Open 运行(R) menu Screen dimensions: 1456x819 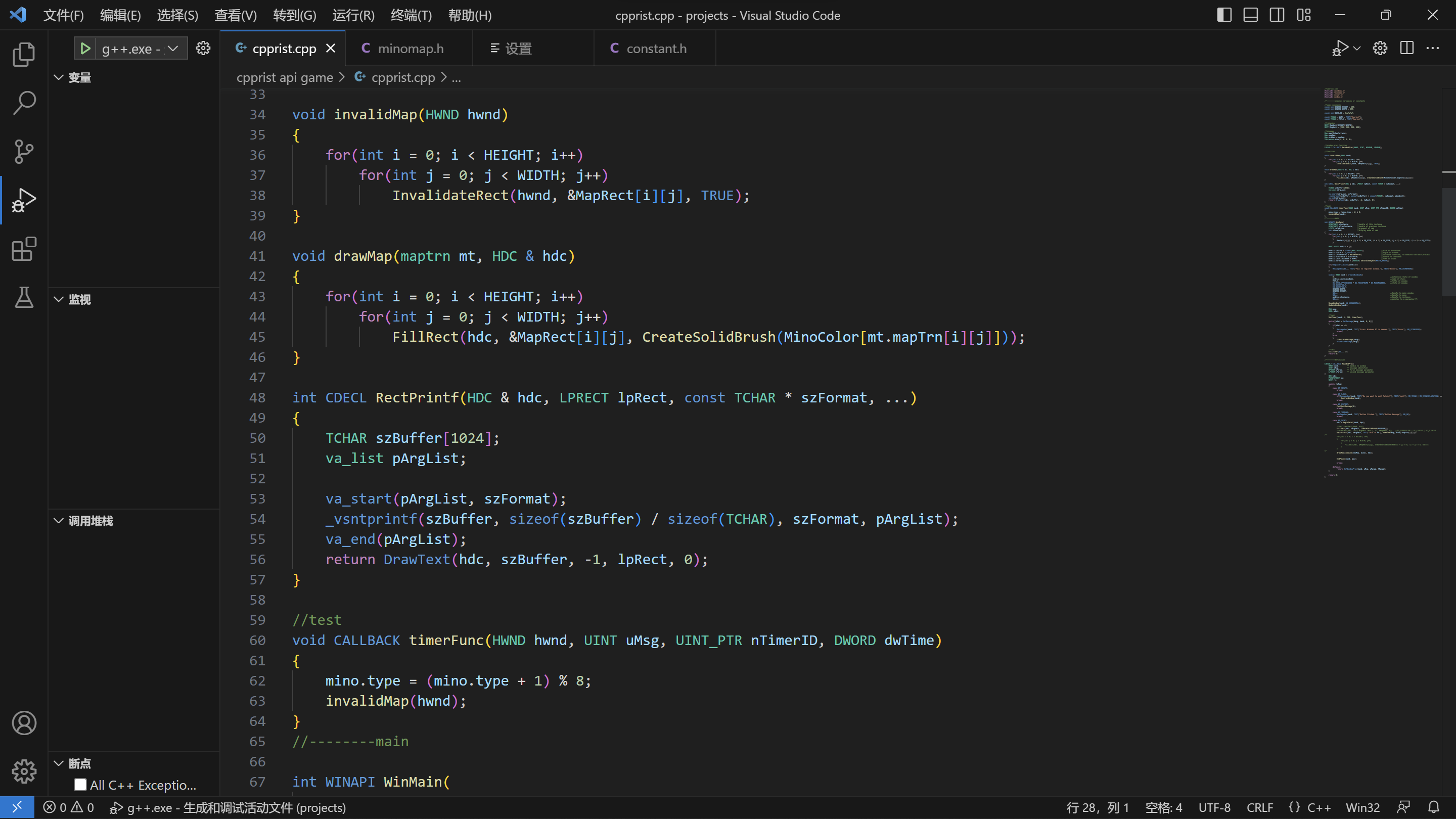[x=353, y=15]
